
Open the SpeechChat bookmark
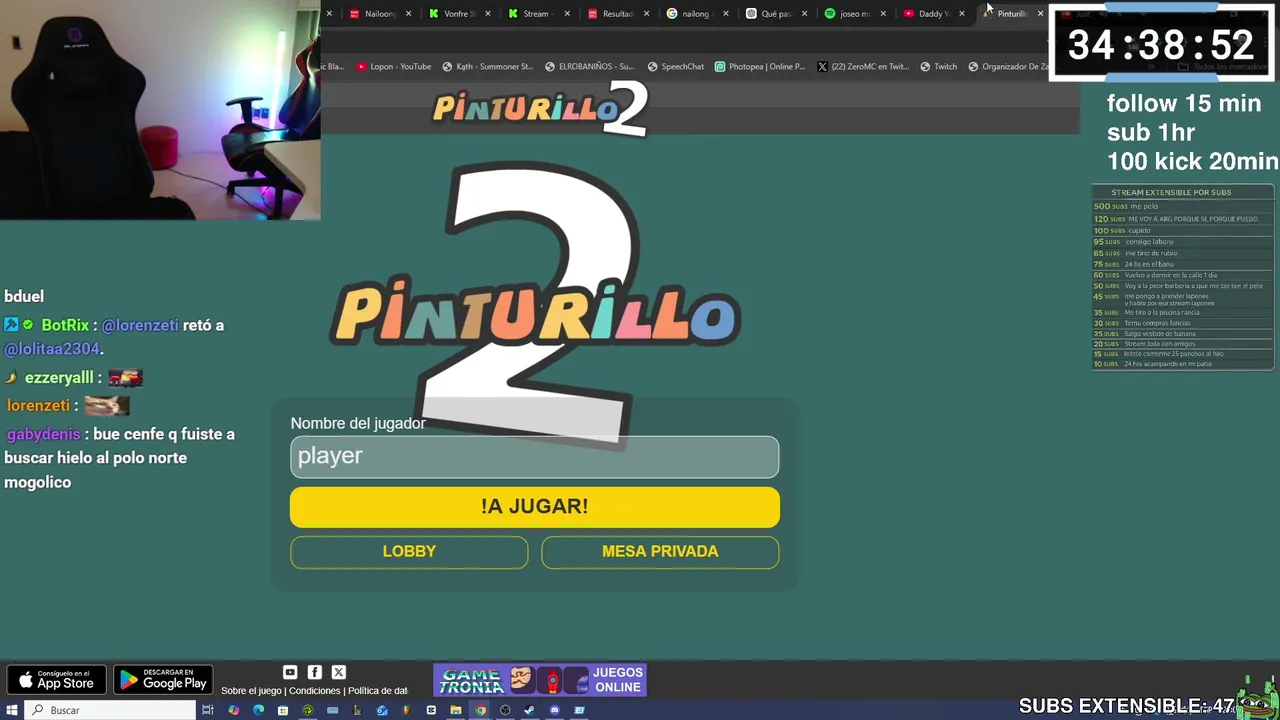676,67
